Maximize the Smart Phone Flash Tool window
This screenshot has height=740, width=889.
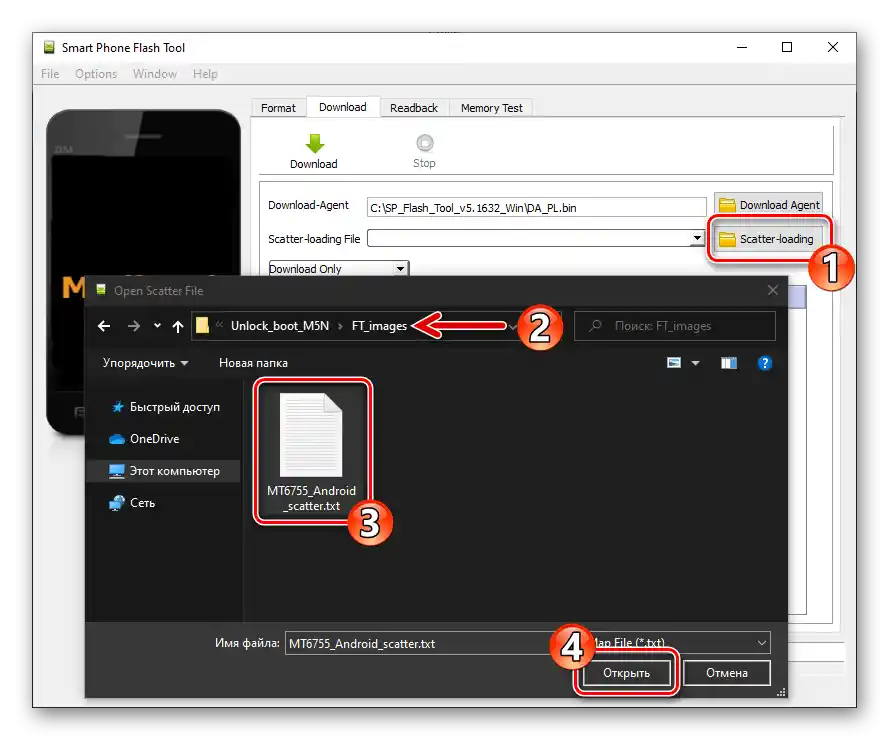click(x=787, y=47)
